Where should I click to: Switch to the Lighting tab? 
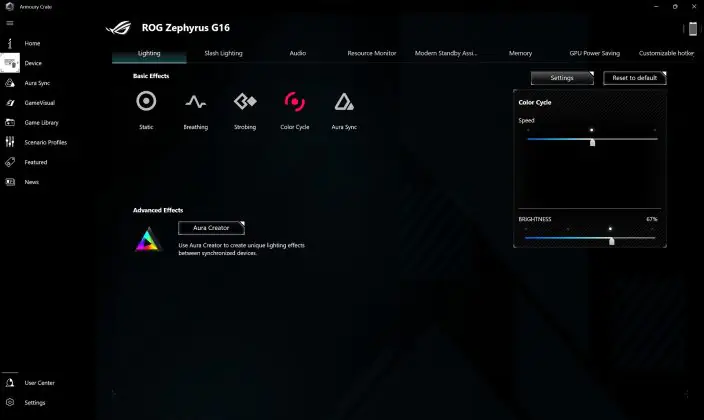(149, 53)
